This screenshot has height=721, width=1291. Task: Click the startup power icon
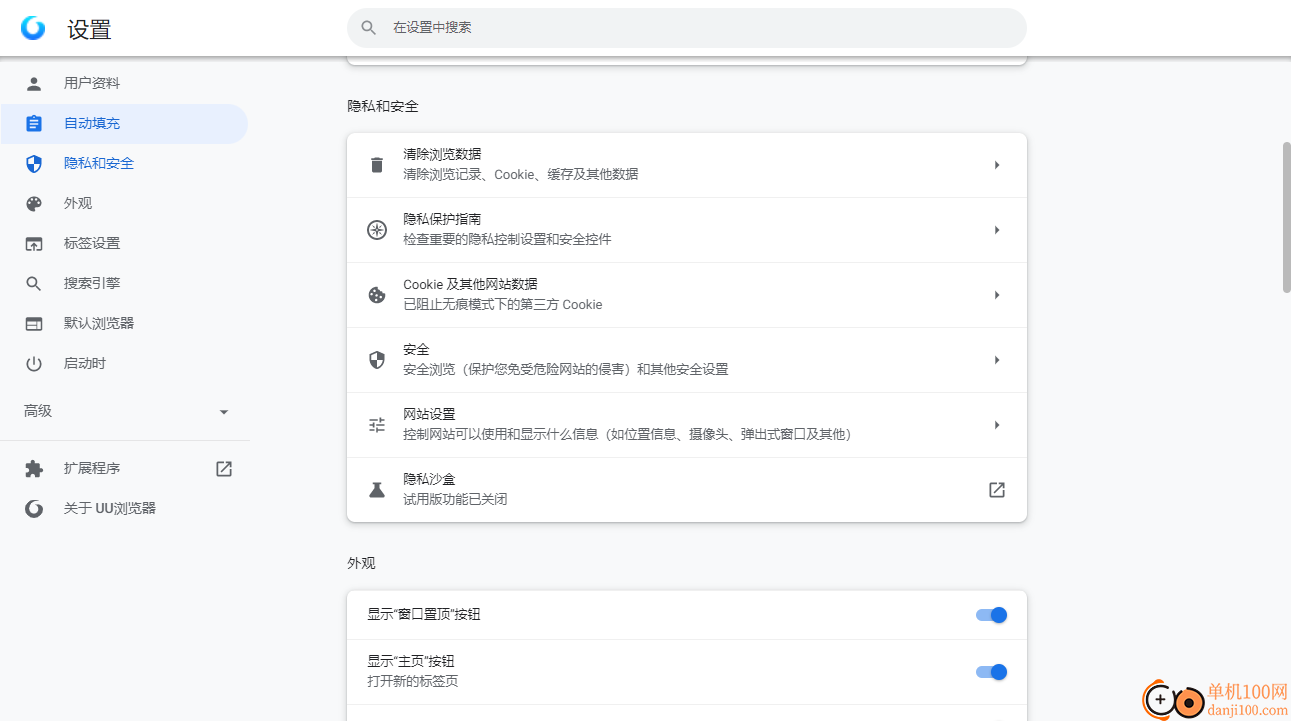(34, 363)
